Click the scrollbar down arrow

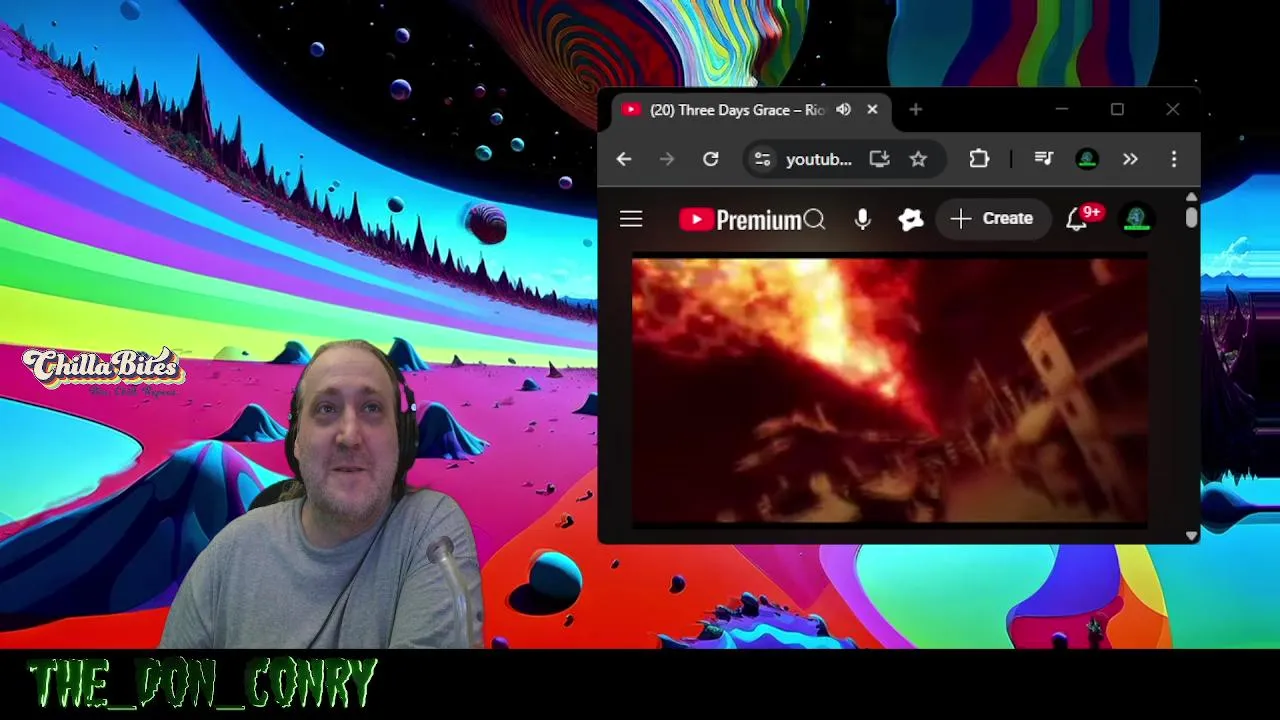click(1191, 536)
